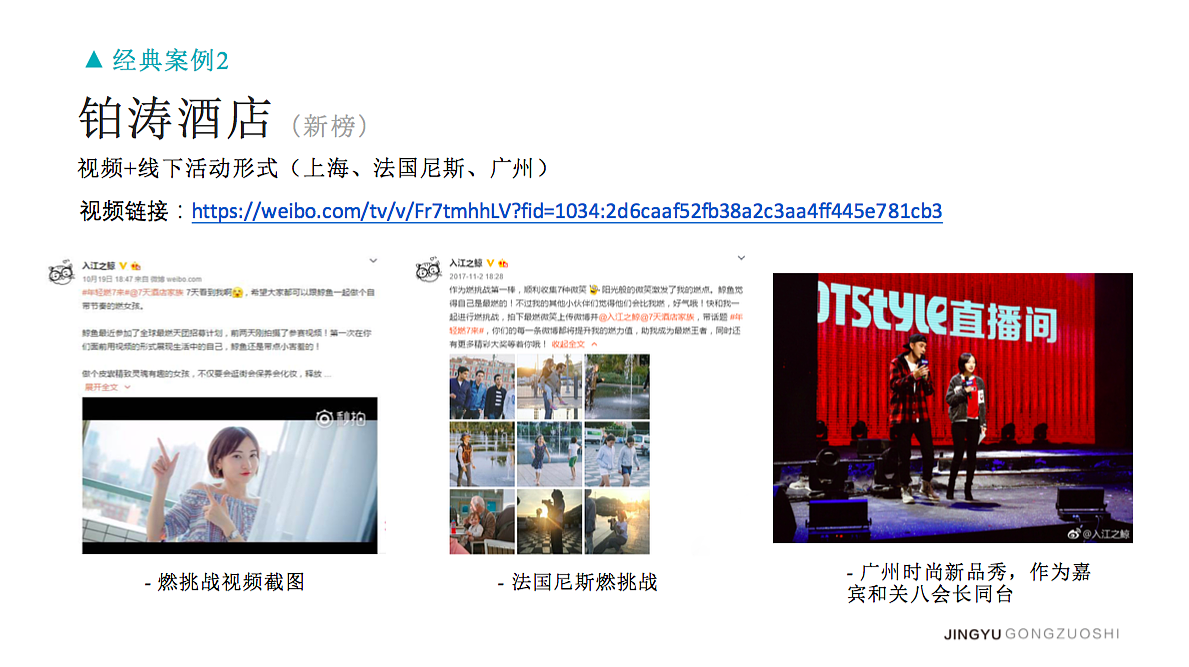Play the girl video thumbnail
This screenshot has height=667, width=1189.
click(x=230, y=475)
